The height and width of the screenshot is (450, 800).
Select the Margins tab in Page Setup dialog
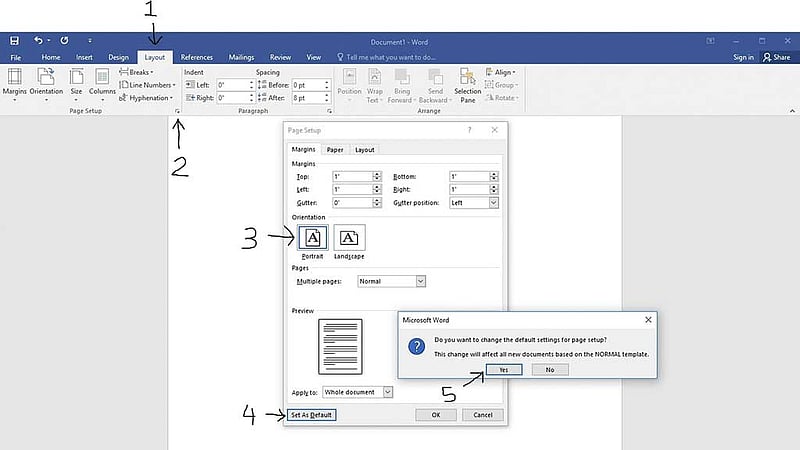pos(304,149)
